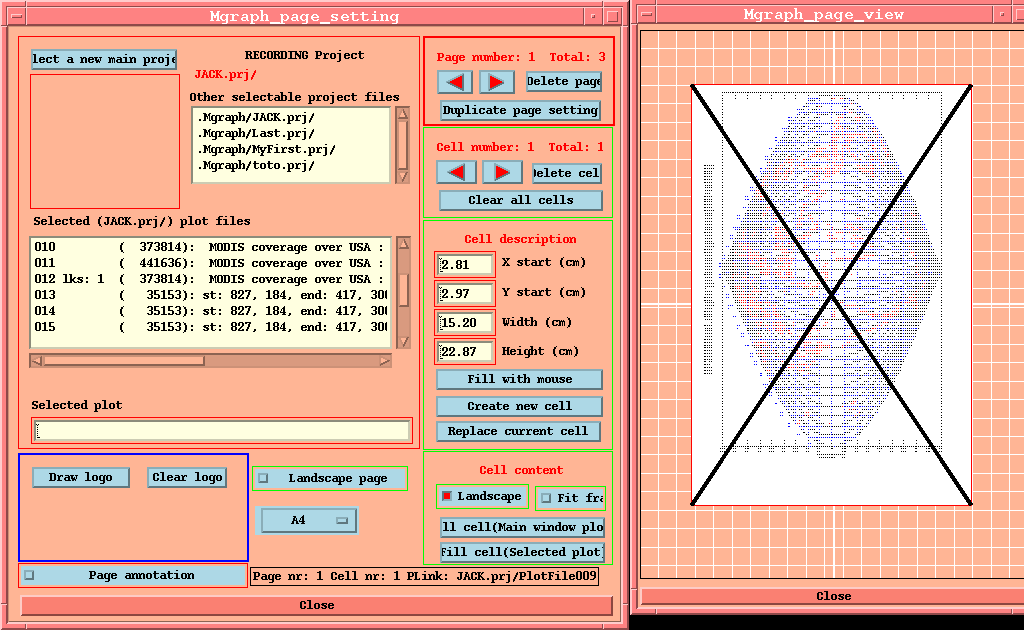1024x630 pixels.
Task: Select .Mgraph/Last.prj/ project file
Action: click(x=256, y=133)
